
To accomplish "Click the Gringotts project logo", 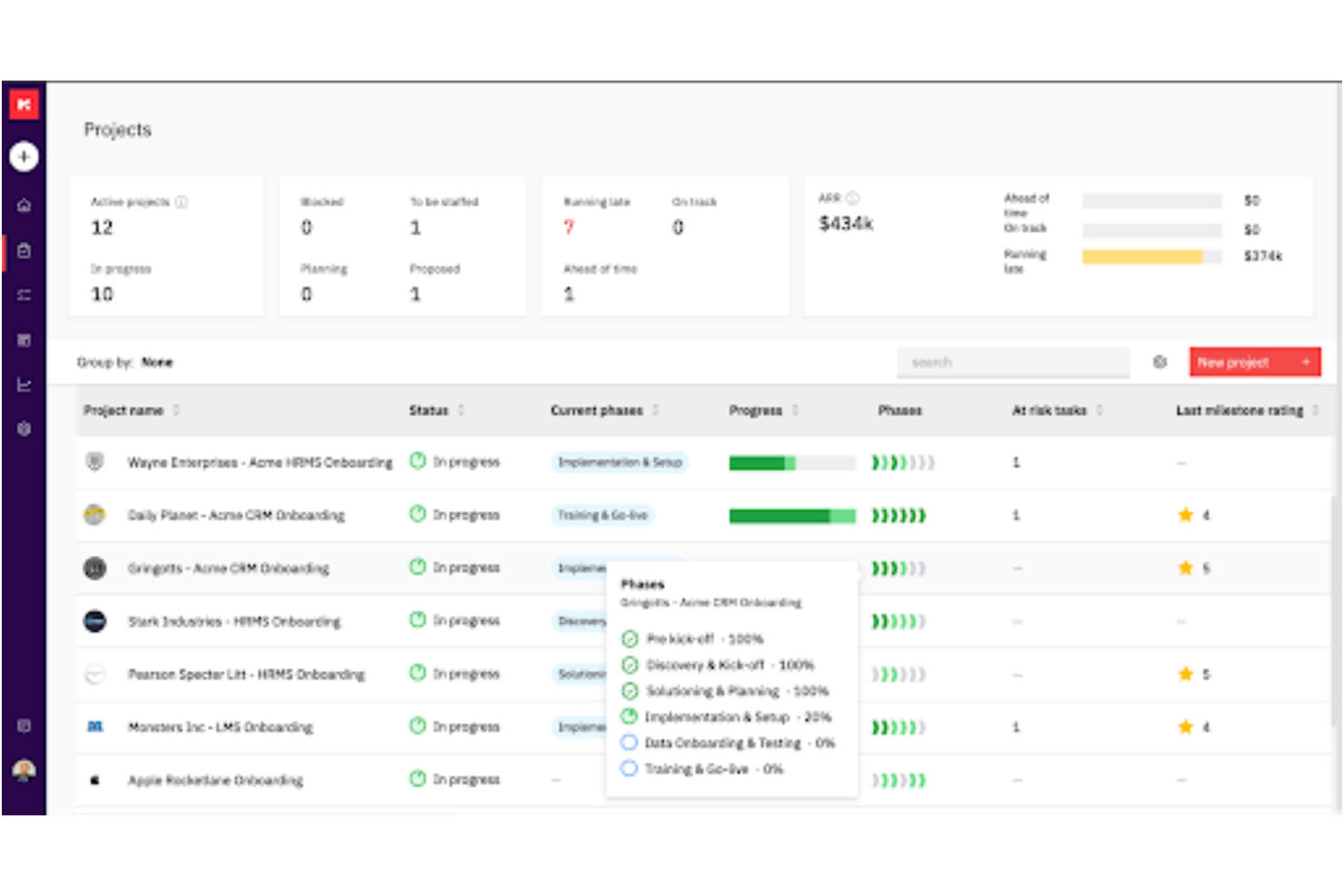I will 94,568.
